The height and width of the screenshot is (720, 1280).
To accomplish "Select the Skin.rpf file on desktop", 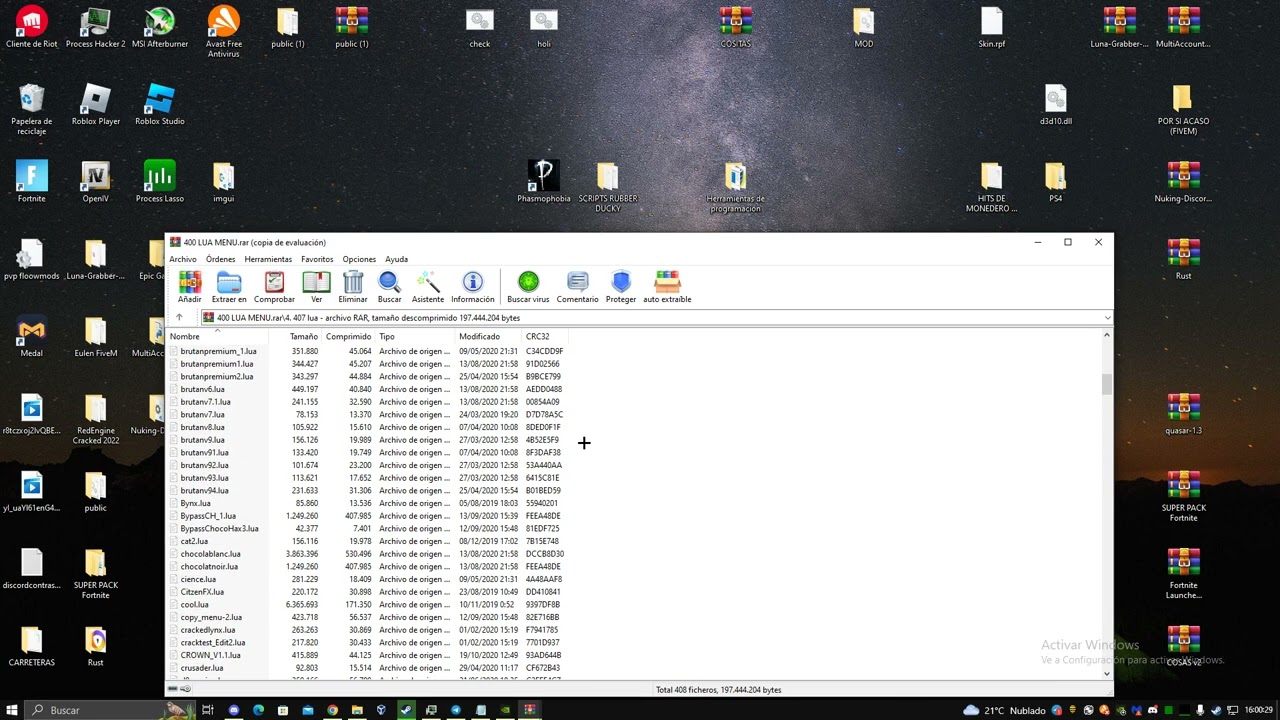I will click(x=992, y=28).
